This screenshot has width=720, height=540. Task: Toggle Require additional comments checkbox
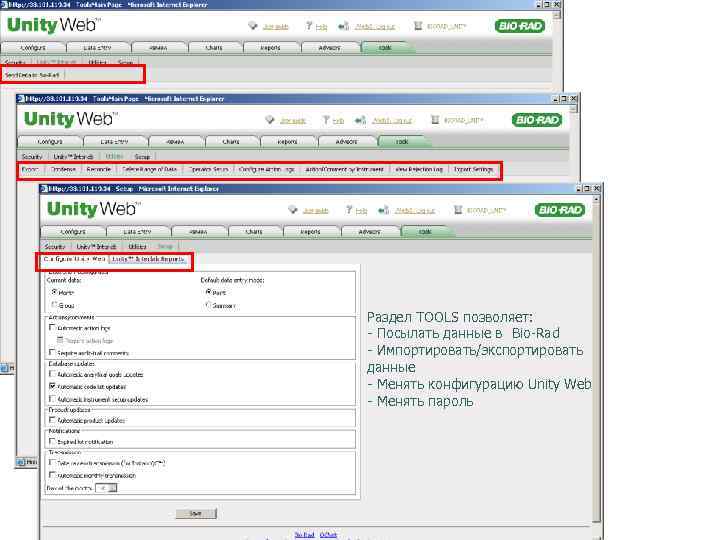tap(52, 352)
